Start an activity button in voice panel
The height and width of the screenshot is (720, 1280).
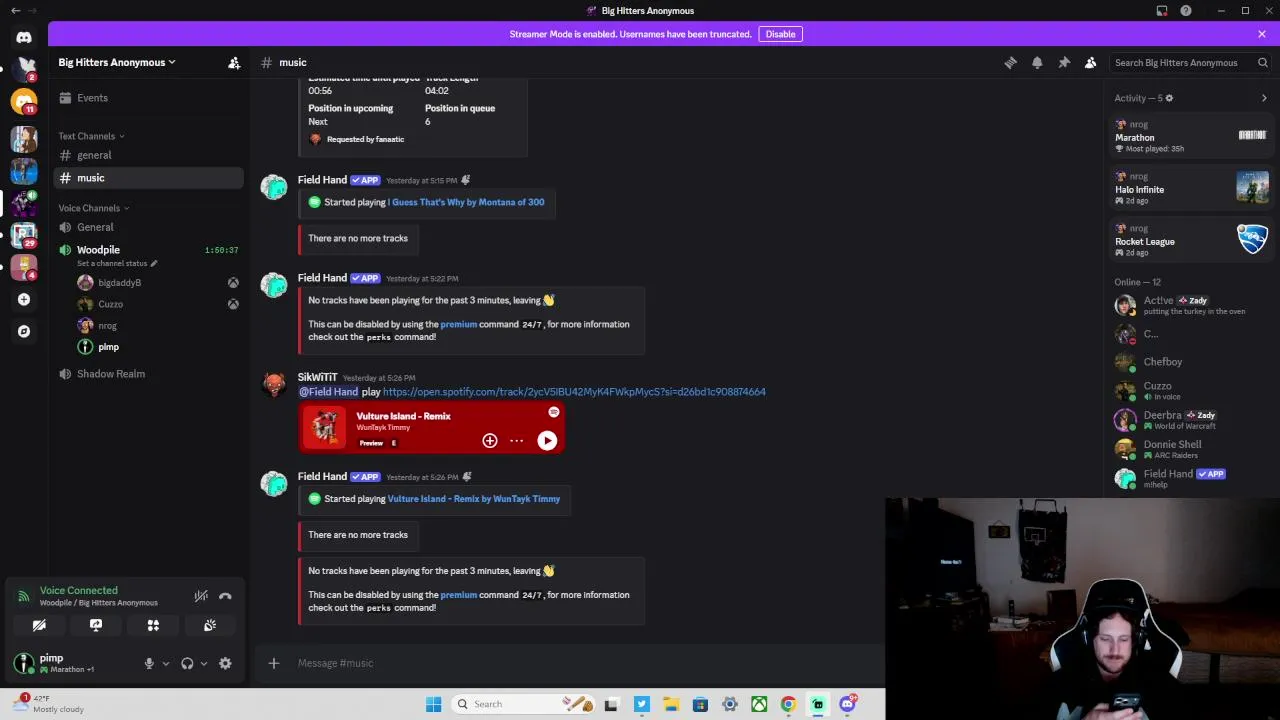coord(153,625)
